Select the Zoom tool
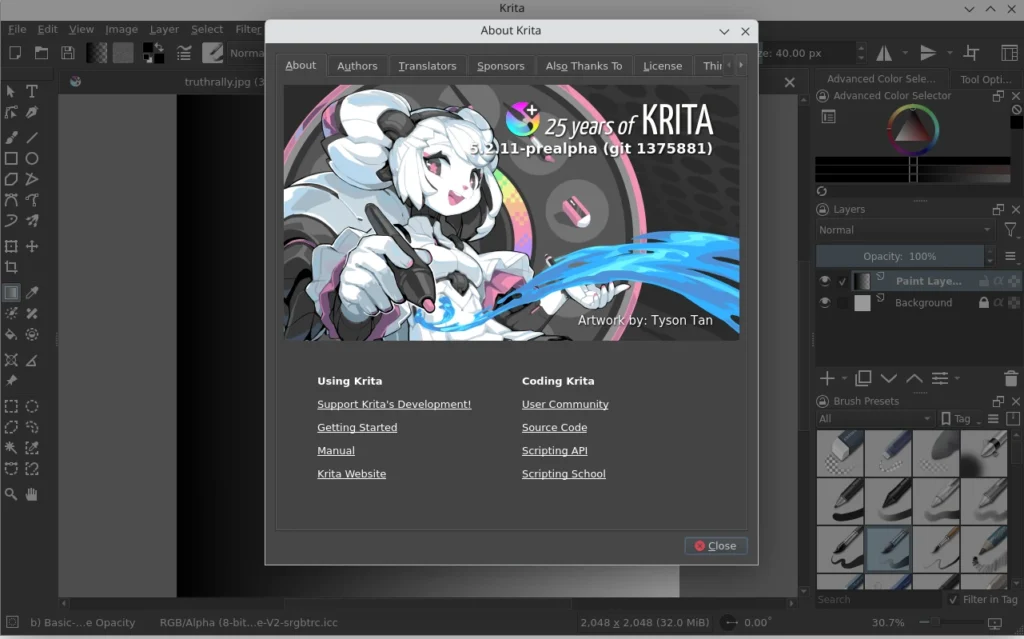This screenshot has height=639, width=1024. [11, 495]
